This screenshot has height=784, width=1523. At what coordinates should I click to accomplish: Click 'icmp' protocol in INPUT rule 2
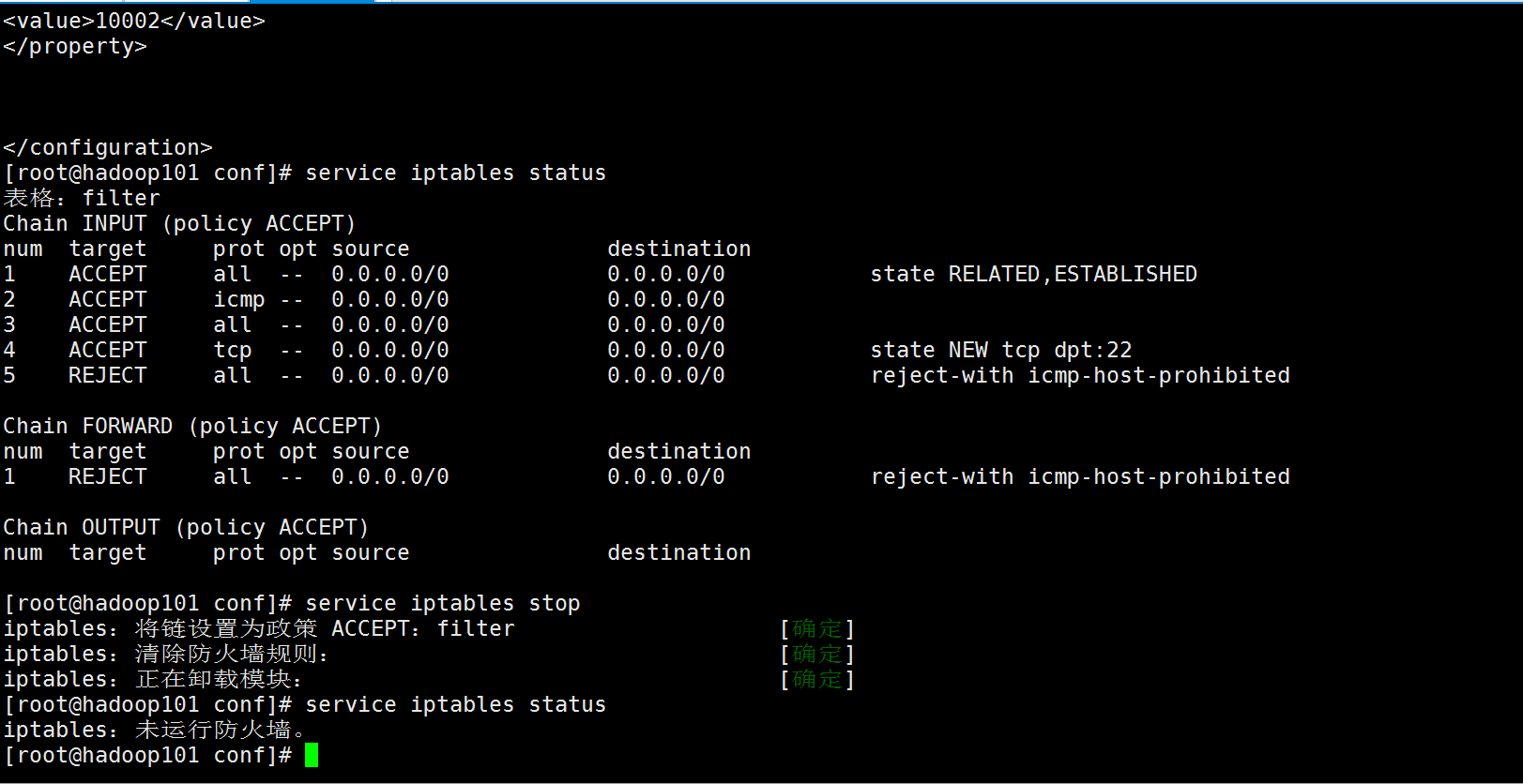(239, 299)
